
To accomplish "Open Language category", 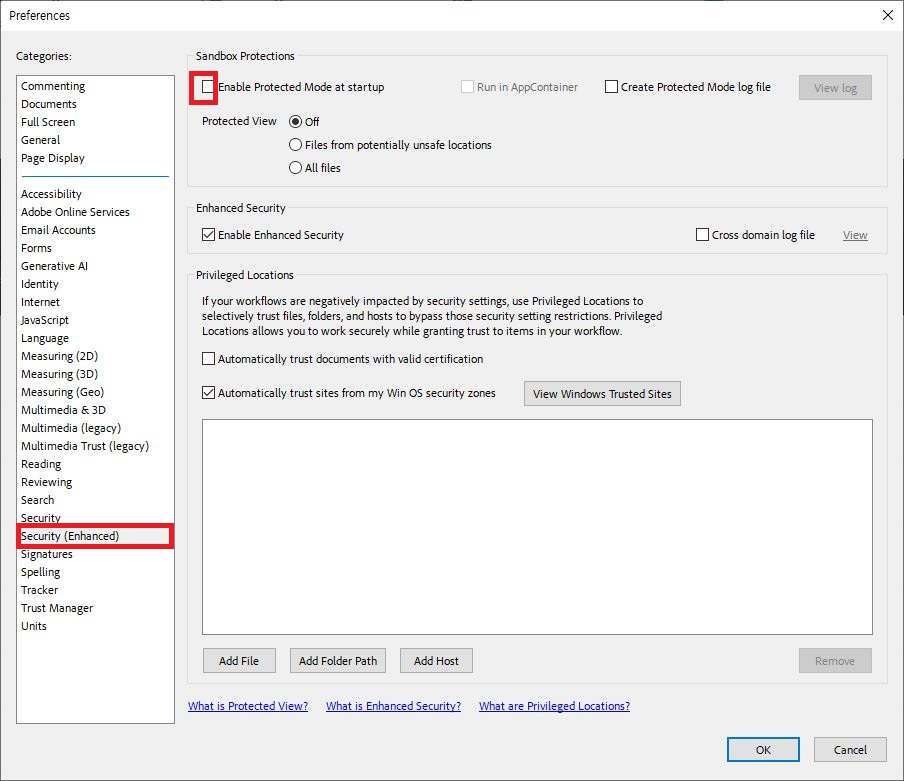I will pyautogui.click(x=45, y=338).
